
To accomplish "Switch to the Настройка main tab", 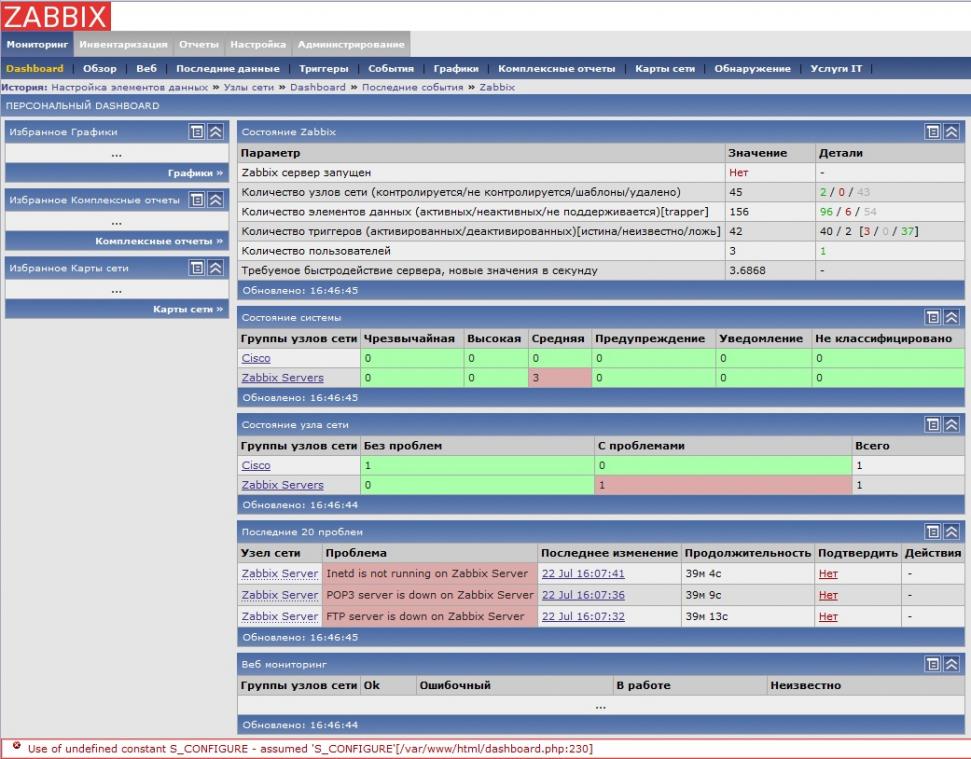I will 258,44.
